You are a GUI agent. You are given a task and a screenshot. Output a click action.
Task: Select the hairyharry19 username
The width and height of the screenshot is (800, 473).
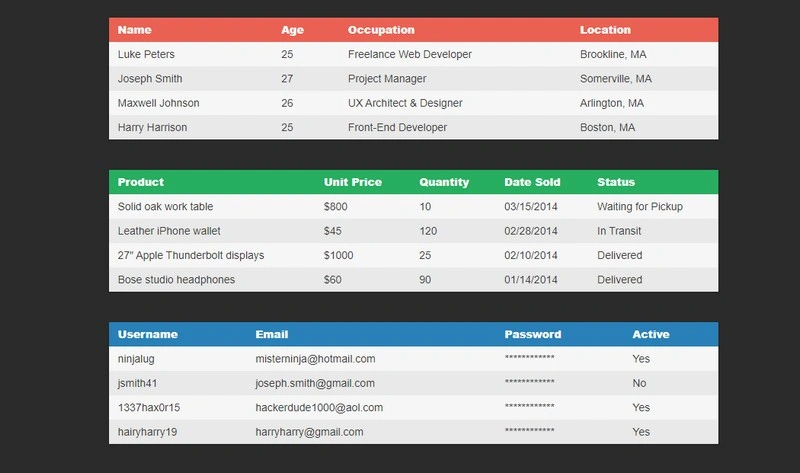point(147,432)
